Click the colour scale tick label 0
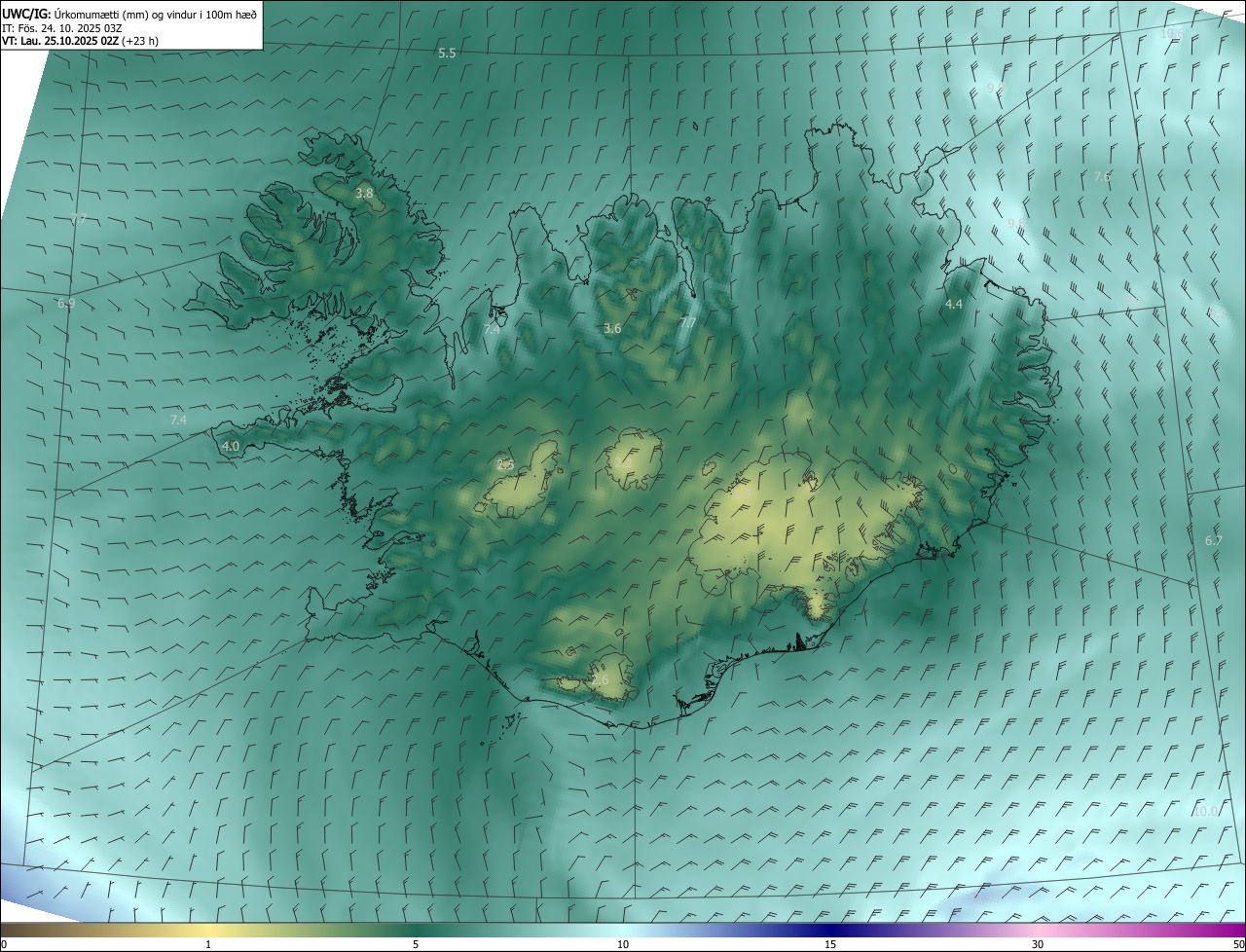This screenshot has height=952, width=1246. coord(4,945)
